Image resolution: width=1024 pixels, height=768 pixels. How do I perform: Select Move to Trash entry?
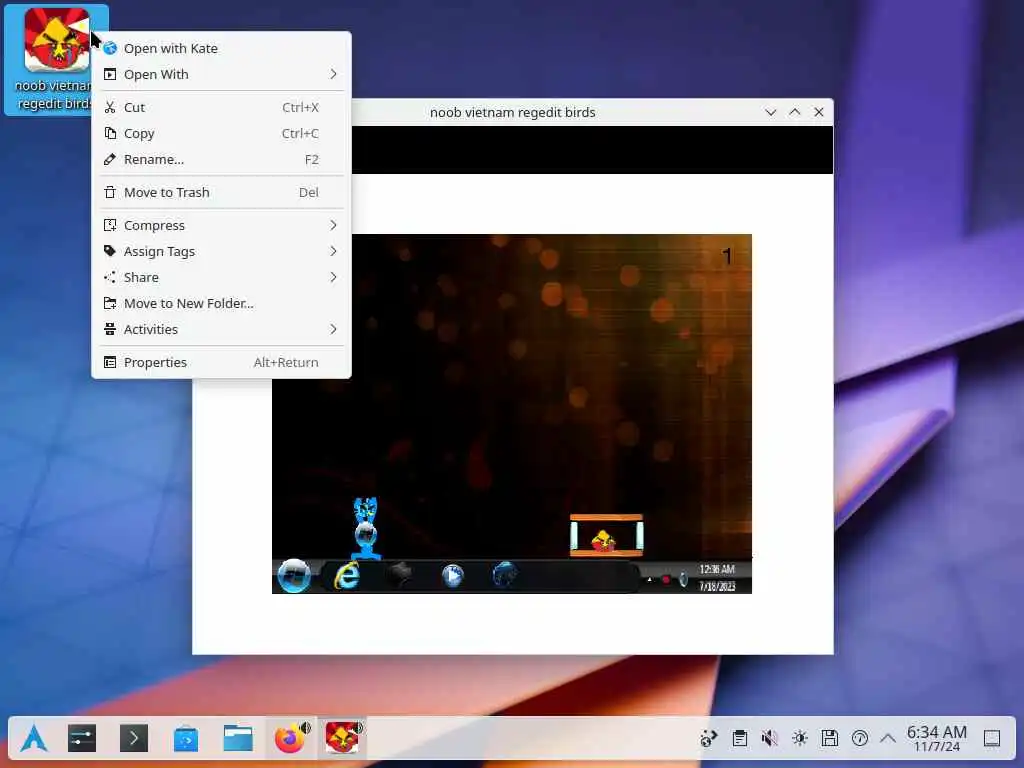coord(221,193)
